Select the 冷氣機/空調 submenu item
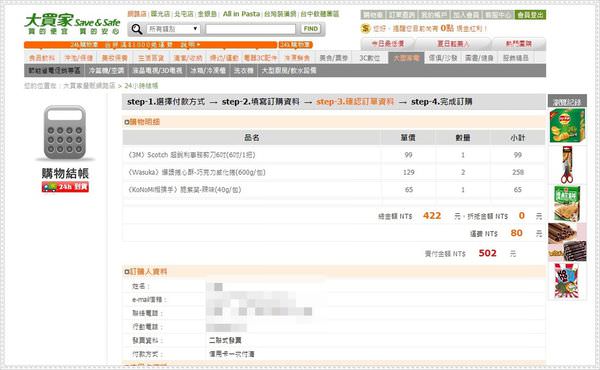The height and width of the screenshot is (370, 600). [106, 70]
